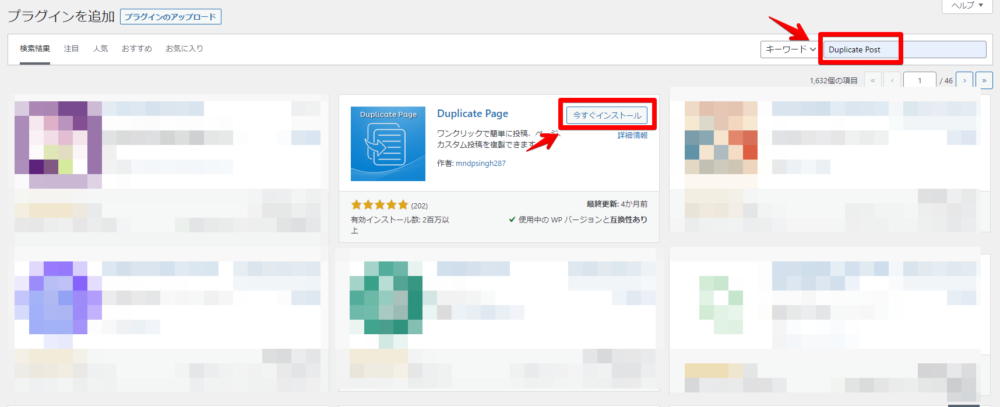
Task: Click the 1,632個の項目 count text
Action: coord(834,81)
